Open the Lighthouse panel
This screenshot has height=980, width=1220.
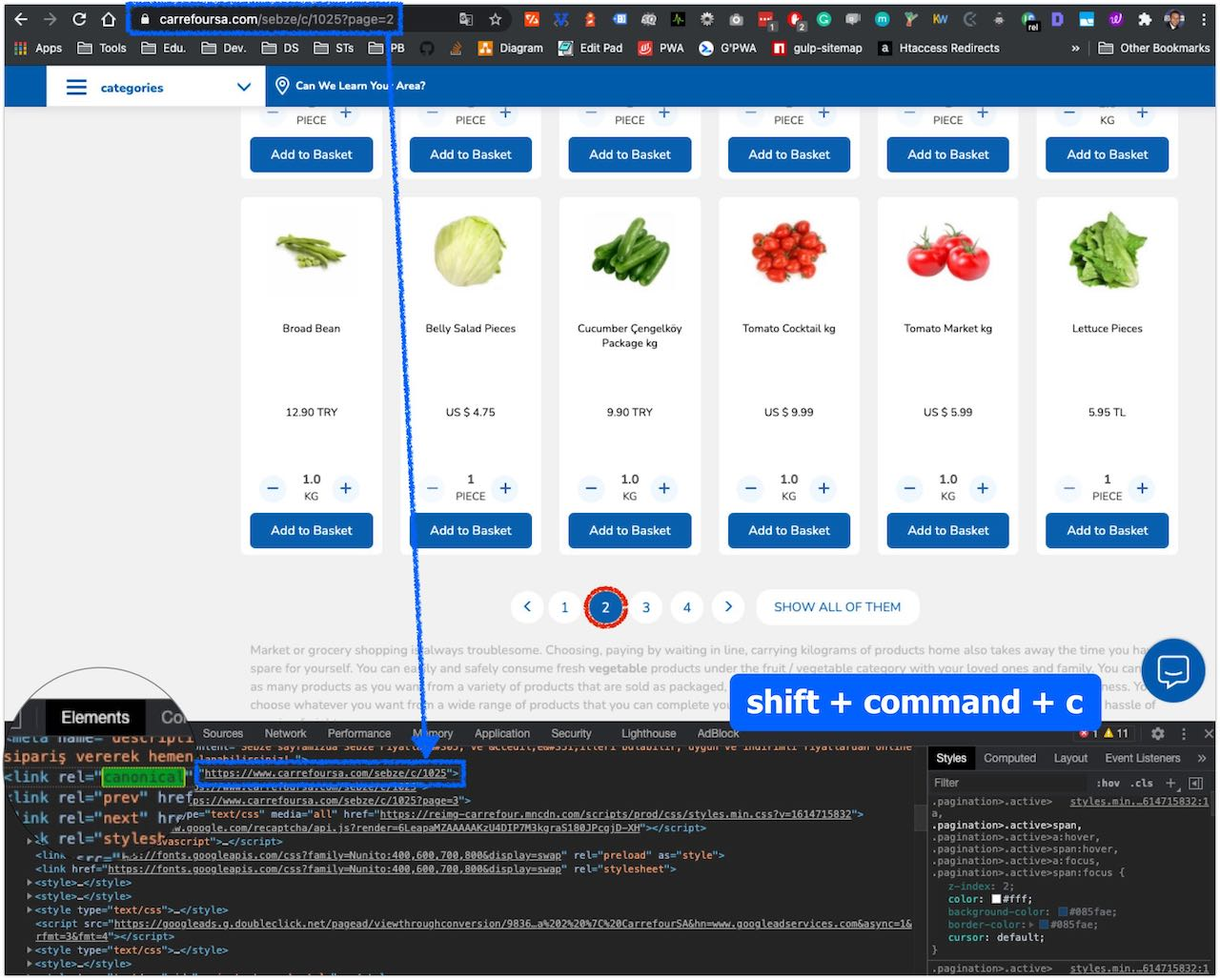coord(648,733)
